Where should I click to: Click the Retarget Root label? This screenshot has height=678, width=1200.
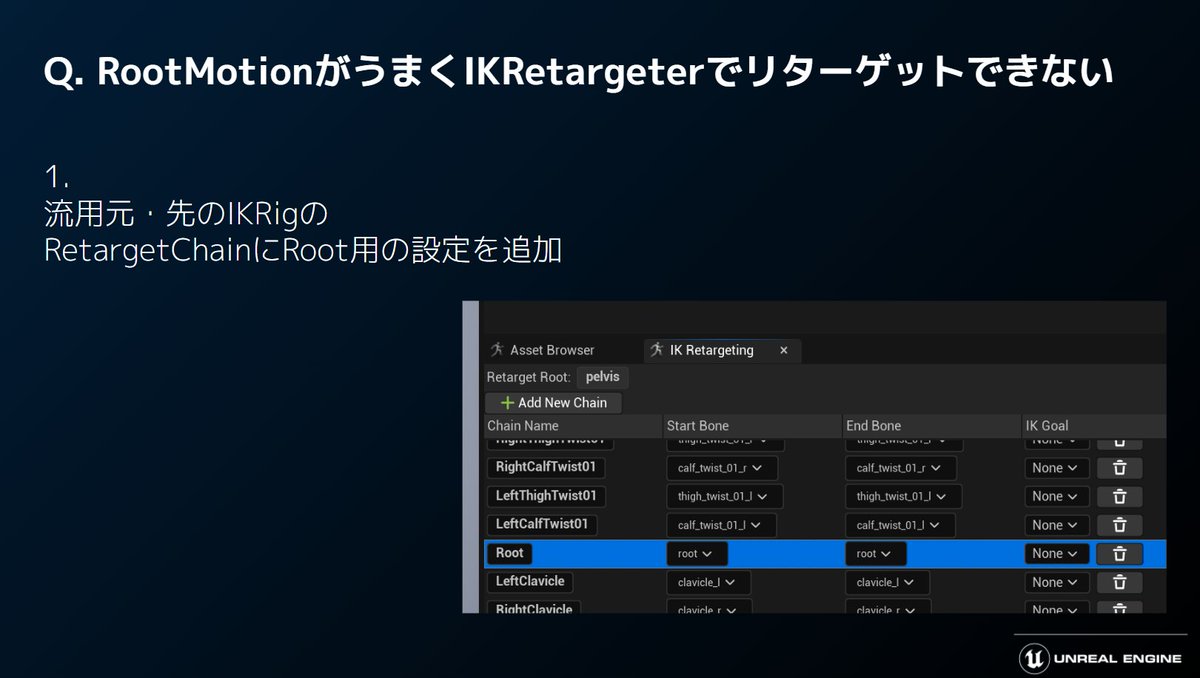coord(528,377)
